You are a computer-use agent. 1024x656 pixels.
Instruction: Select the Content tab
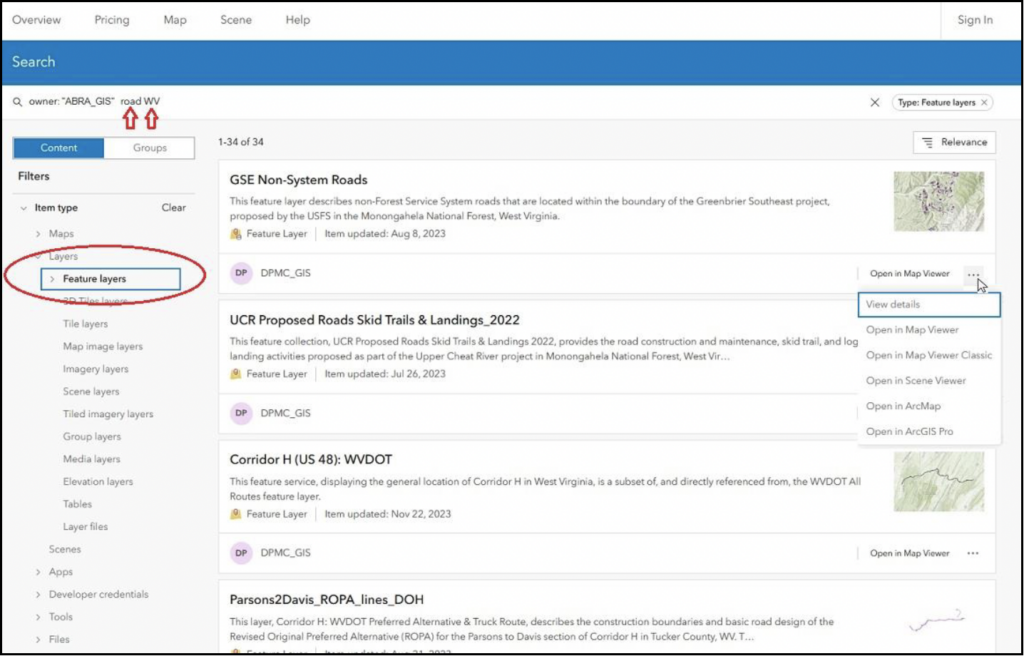click(x=59, y=148)
